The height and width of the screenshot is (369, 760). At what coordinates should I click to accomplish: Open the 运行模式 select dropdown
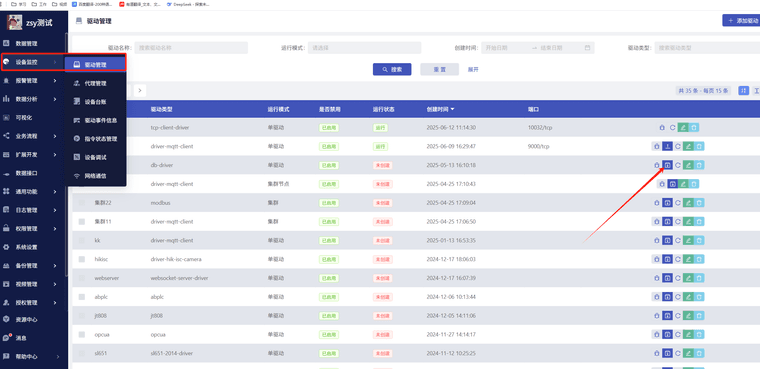364,48
